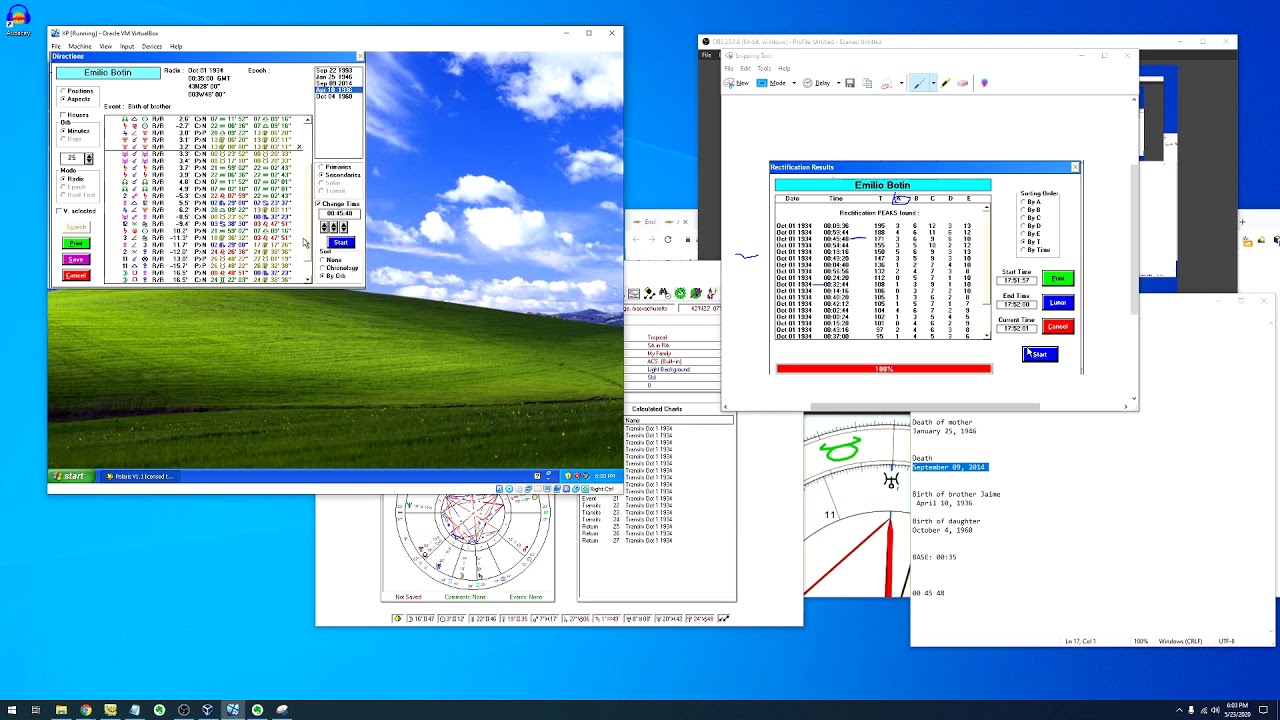
Task: Select the Highlighter tool in Snipping Tool
Action: click(x=946, y=83)
